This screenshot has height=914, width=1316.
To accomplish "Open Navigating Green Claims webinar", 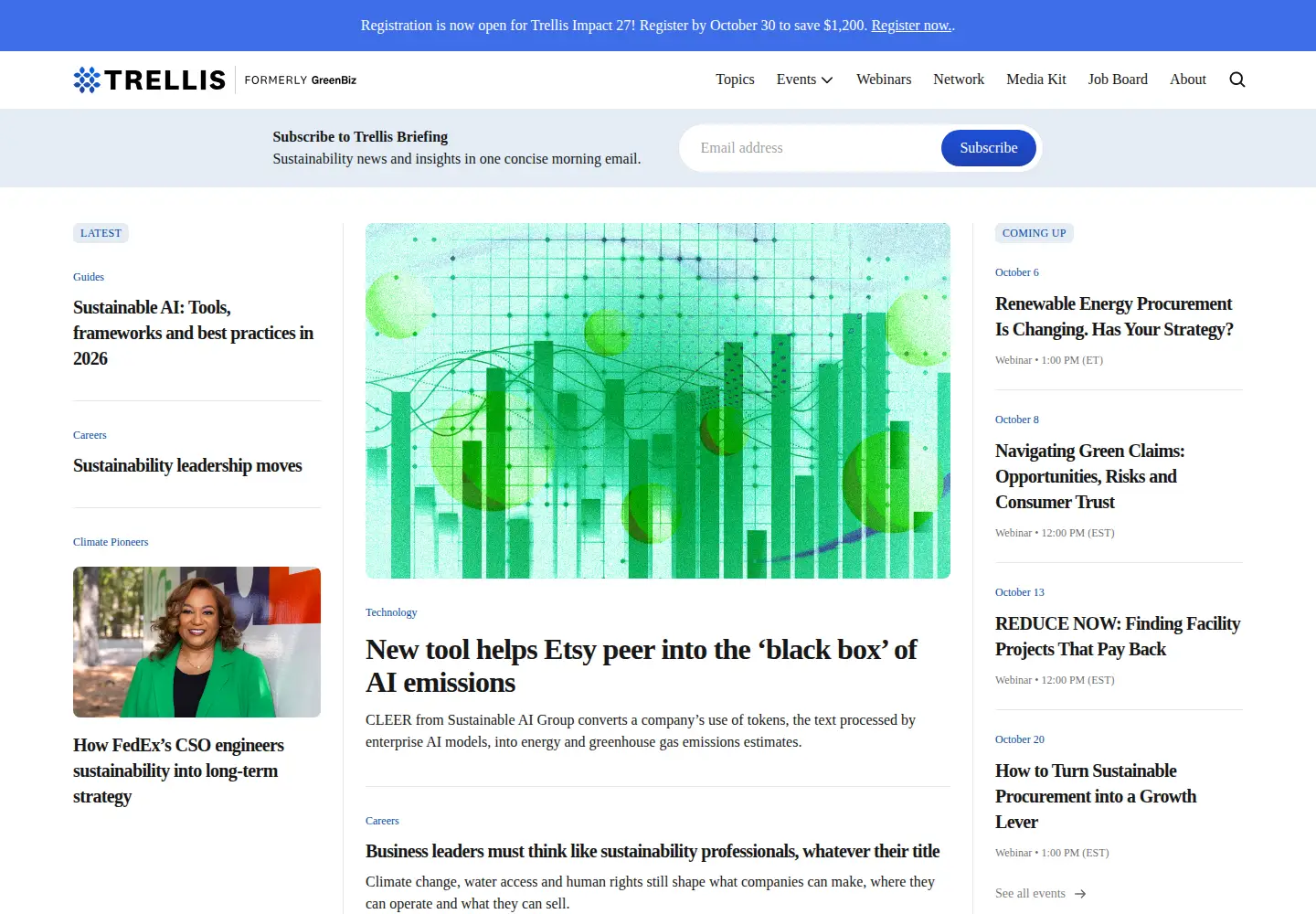I will [1089, 476].
